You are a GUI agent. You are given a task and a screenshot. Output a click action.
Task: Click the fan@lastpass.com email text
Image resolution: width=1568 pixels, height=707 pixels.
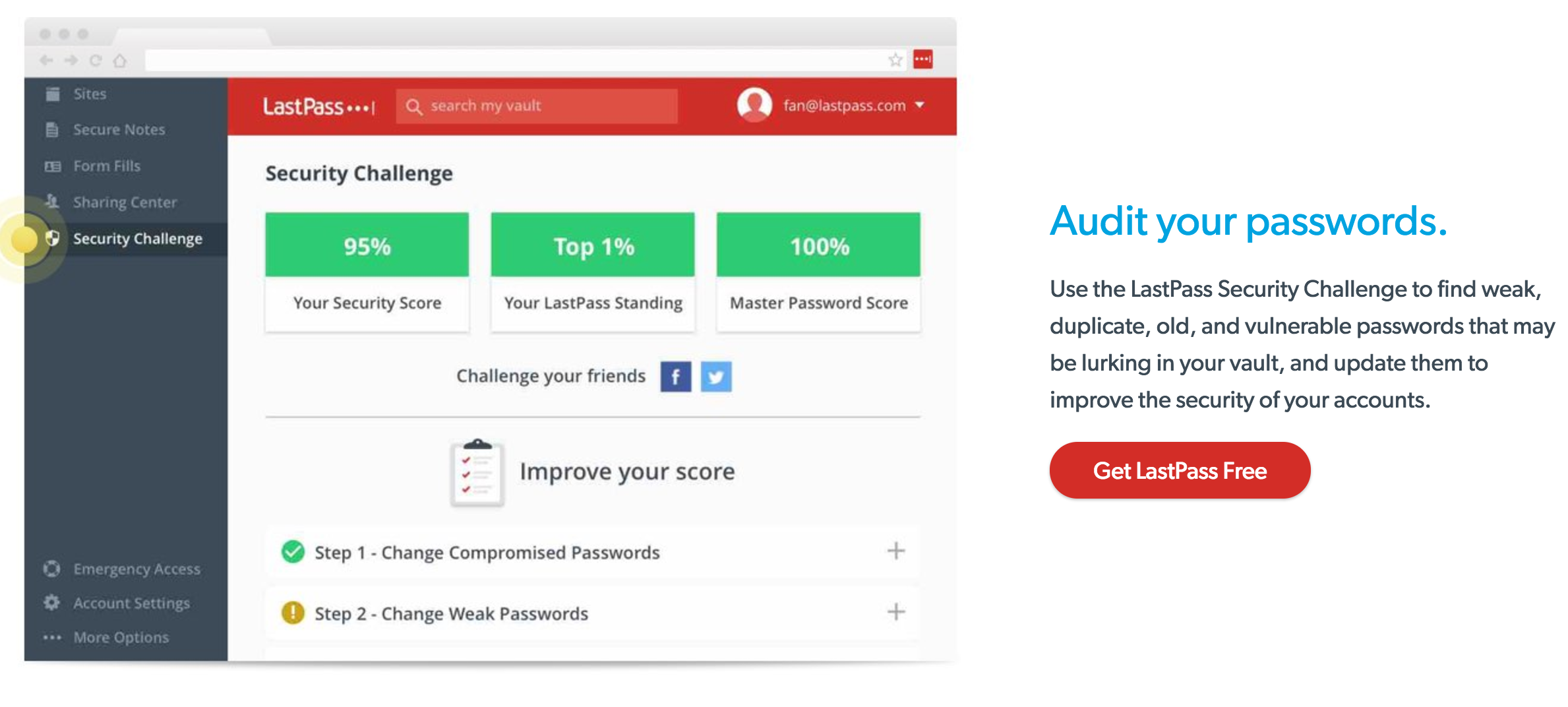(x=844, y=106)
